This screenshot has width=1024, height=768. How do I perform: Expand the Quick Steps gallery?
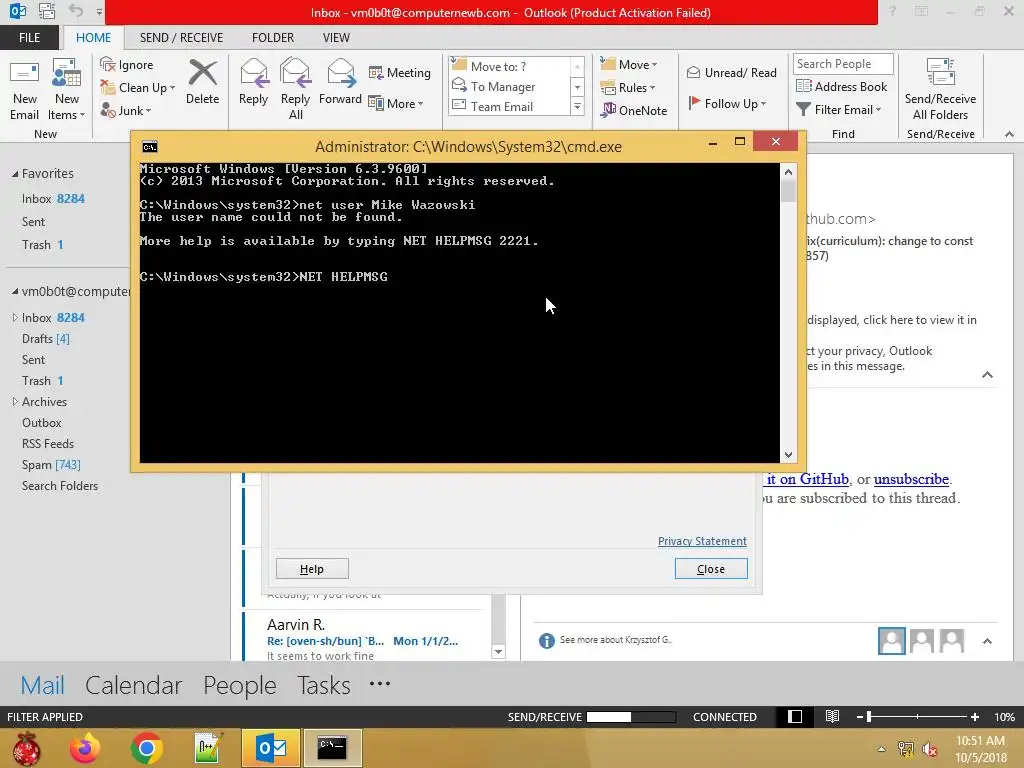[577, 106]
